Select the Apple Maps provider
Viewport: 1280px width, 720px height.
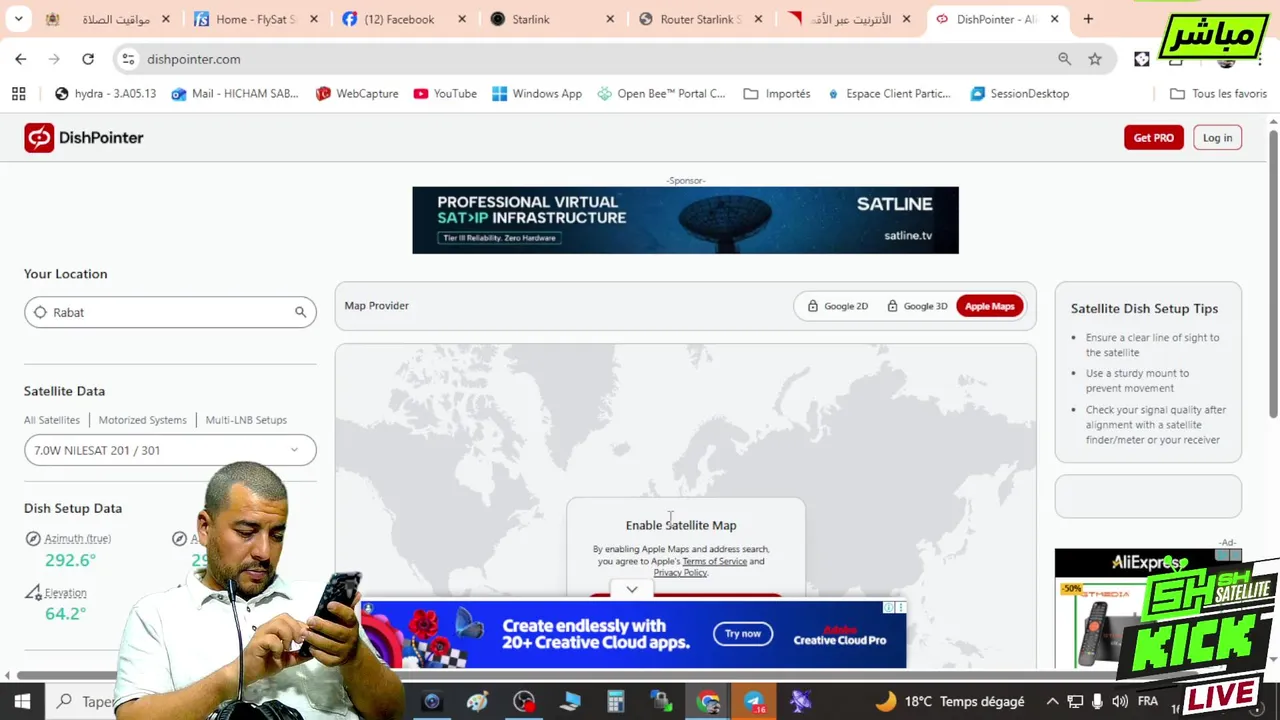pyautogui.click(x=989, y=306)
